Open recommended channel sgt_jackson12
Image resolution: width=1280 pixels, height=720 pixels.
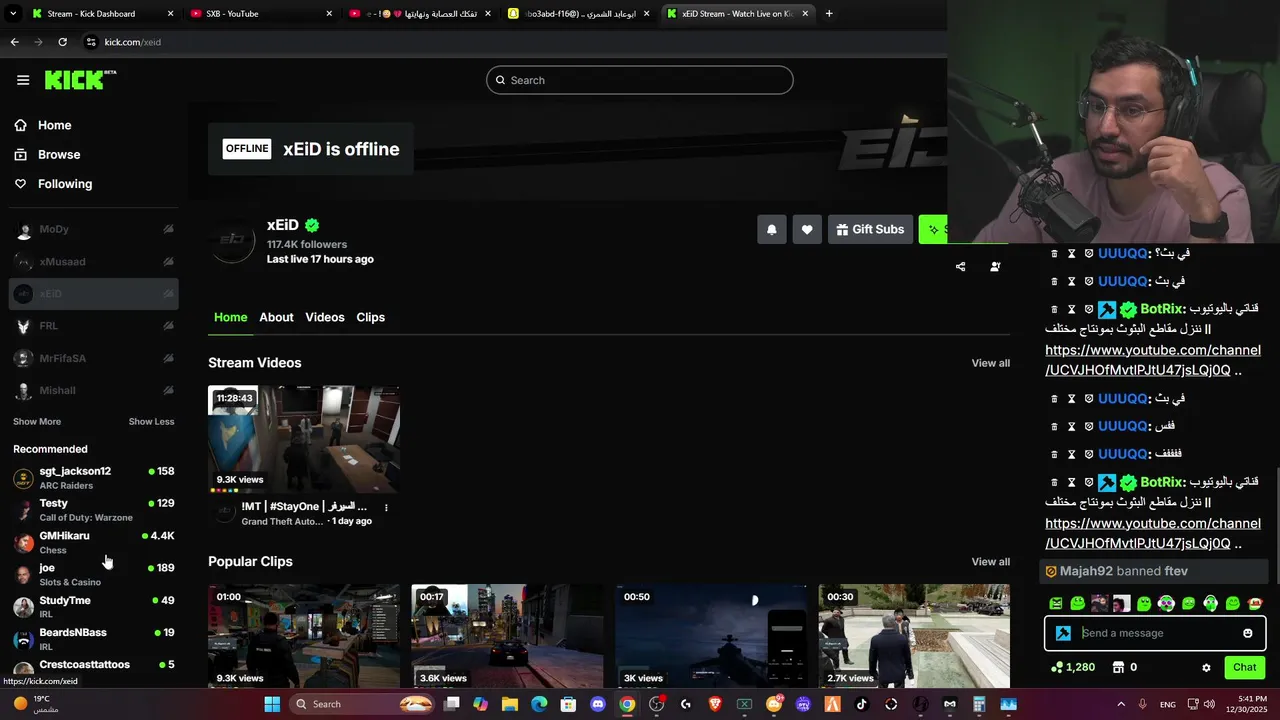pyautogui.click(x=94, y=478)
